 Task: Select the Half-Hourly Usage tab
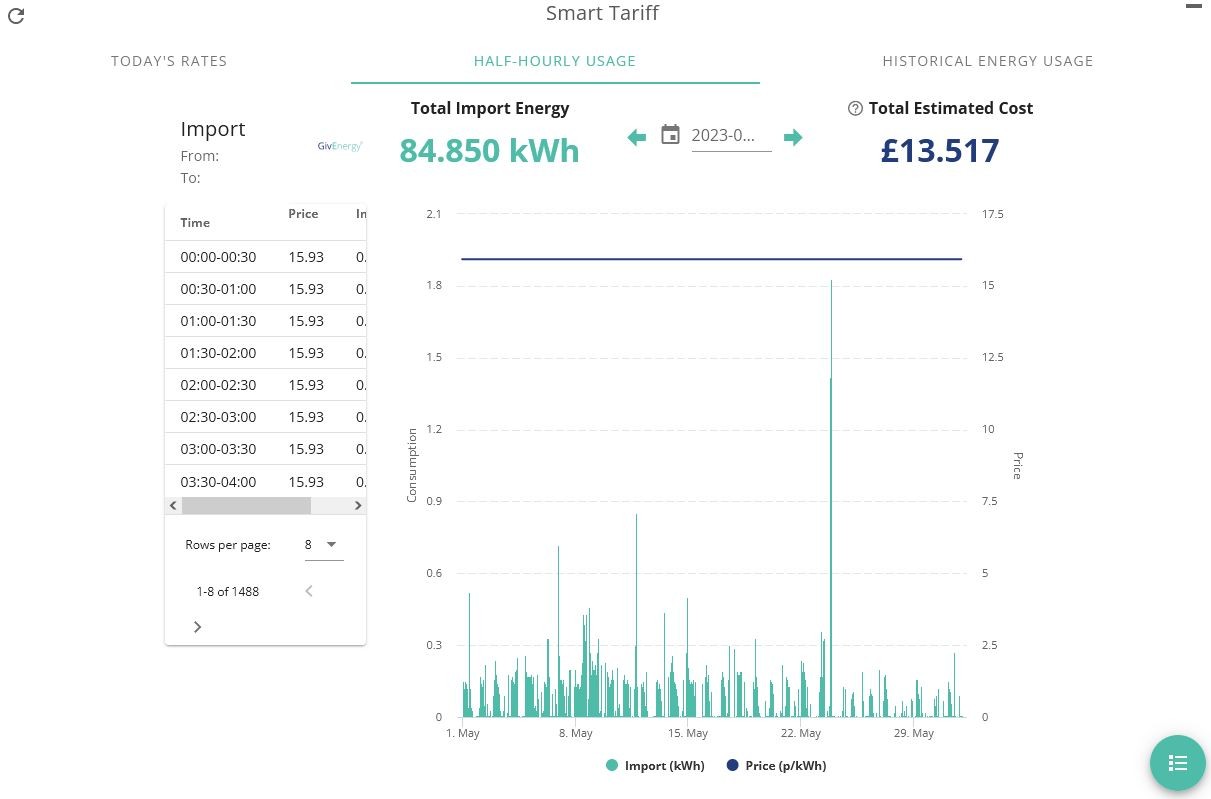click(x=555, y=61)
